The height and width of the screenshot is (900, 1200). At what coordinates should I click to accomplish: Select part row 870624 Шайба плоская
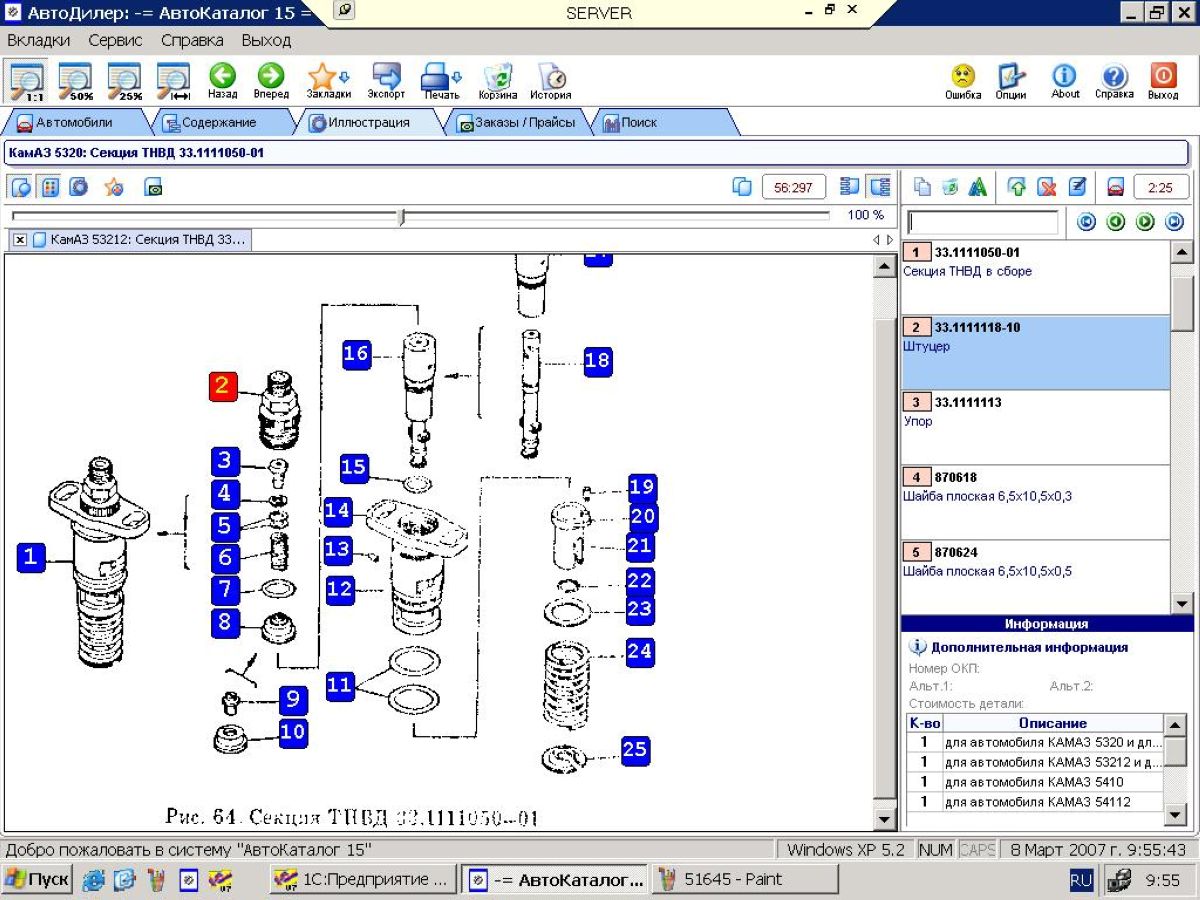point(1035,577)
